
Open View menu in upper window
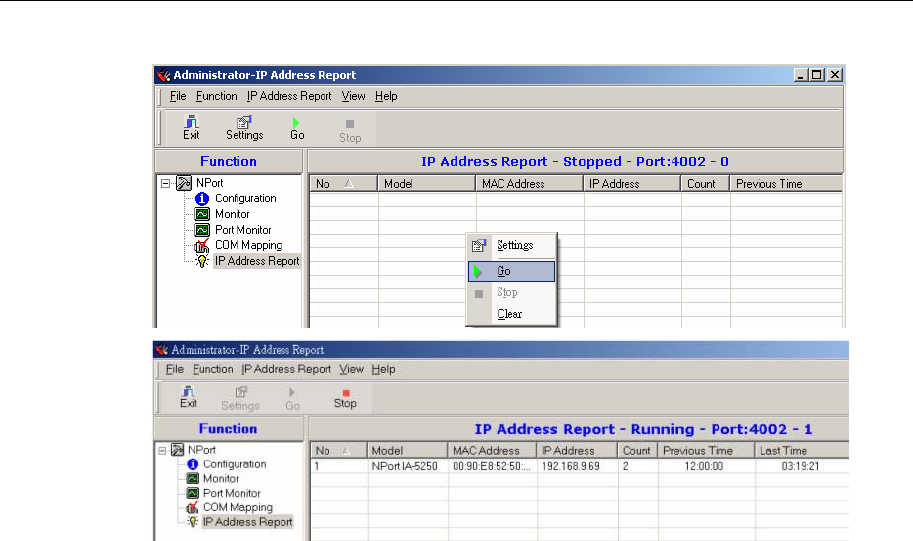point(353,96)
